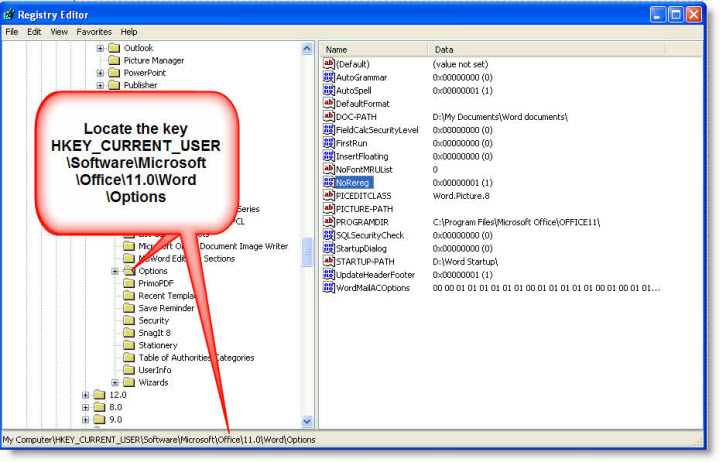
Task: Click the StartupDialog DWORD value icon
Action: click(x=328, y=248)
